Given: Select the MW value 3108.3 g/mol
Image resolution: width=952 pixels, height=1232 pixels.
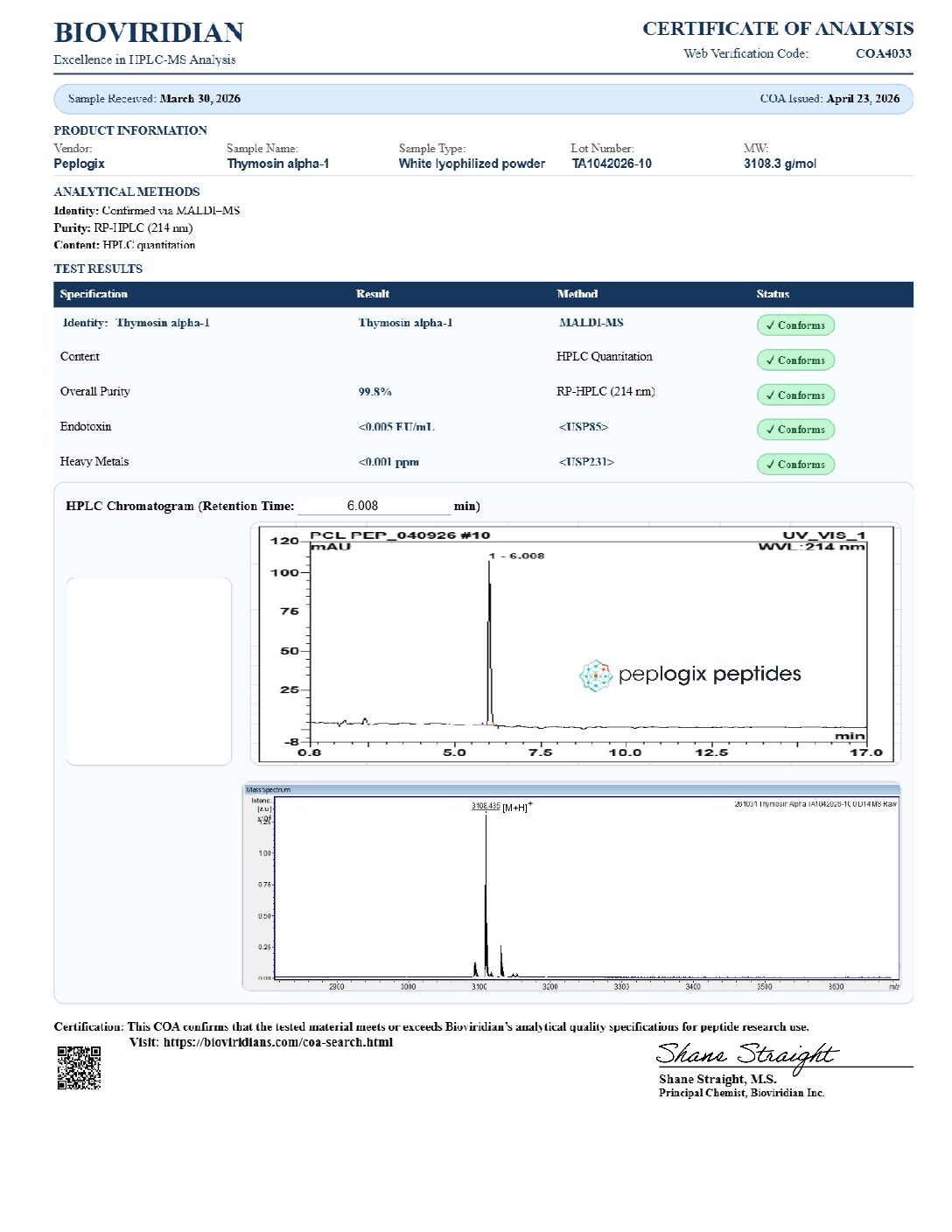Looking at the screenshot, I should (780, 164).
